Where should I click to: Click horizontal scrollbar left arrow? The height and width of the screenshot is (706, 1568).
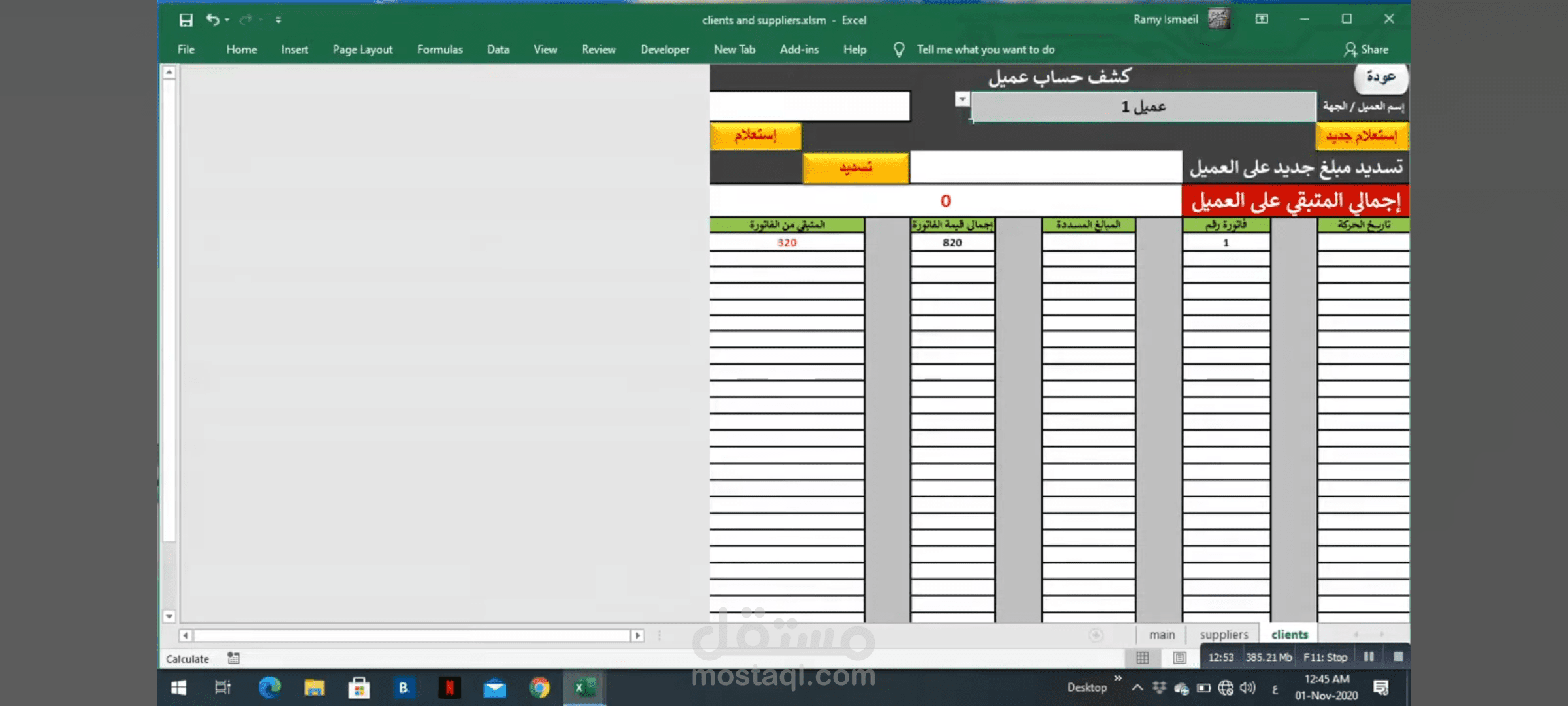tap(186, 635)
